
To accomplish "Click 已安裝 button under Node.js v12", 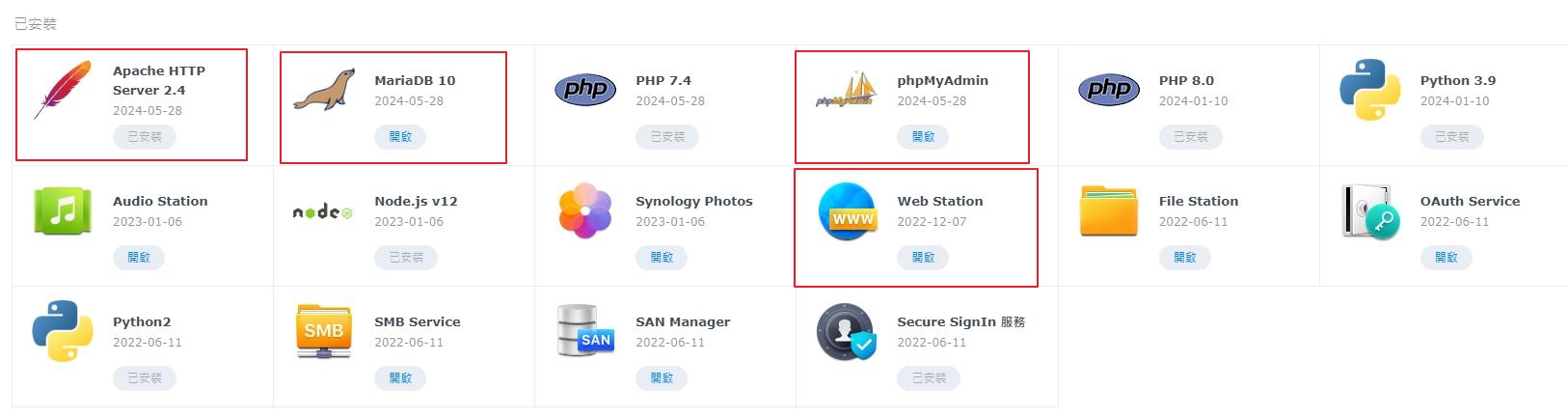I will [x=406, y=258].
